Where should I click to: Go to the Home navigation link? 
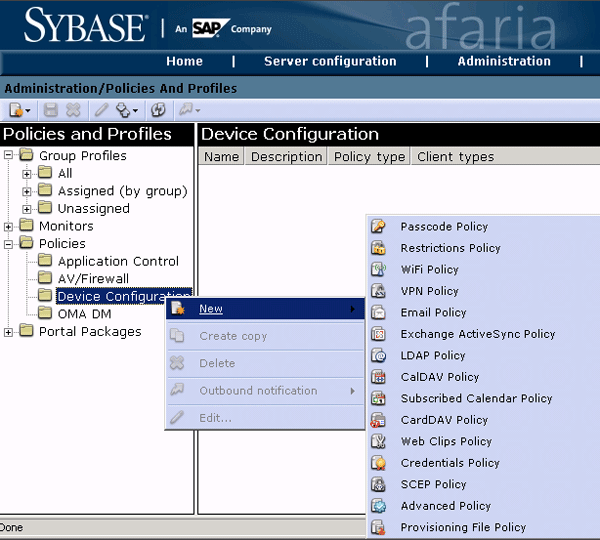[184, 61]
